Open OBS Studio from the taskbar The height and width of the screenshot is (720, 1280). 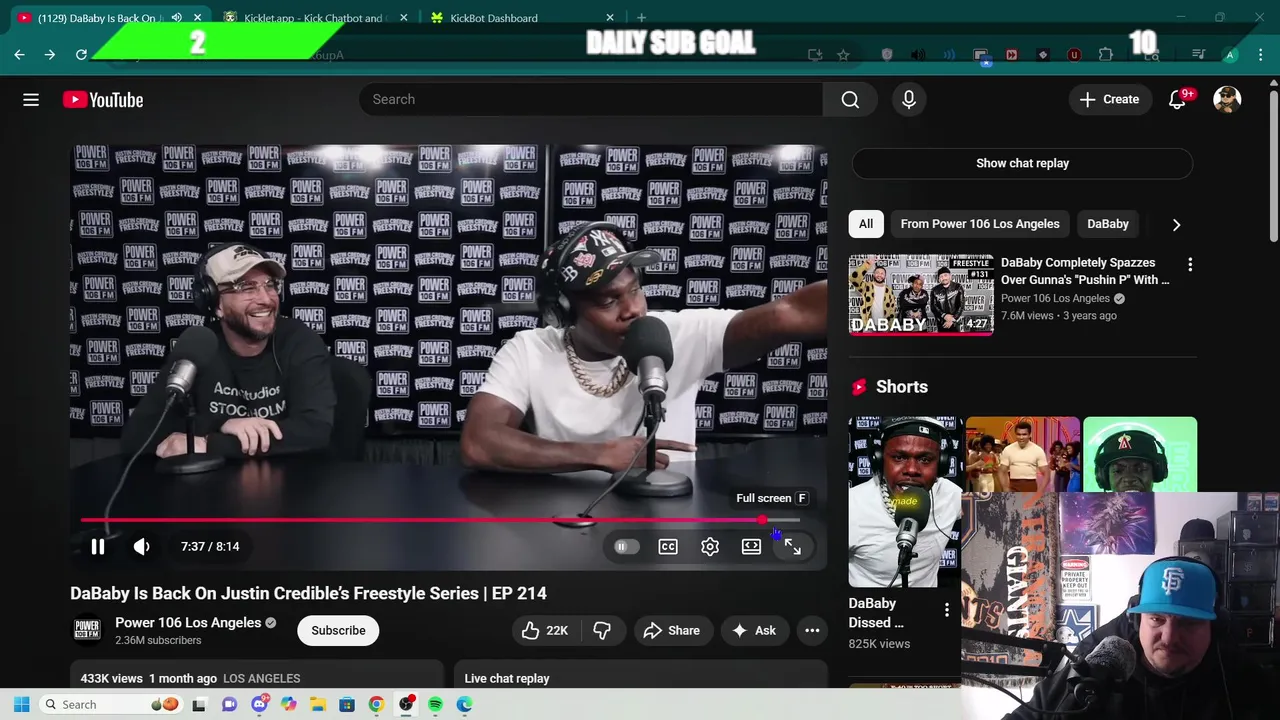pyautogui.click(x=406, y=705)
